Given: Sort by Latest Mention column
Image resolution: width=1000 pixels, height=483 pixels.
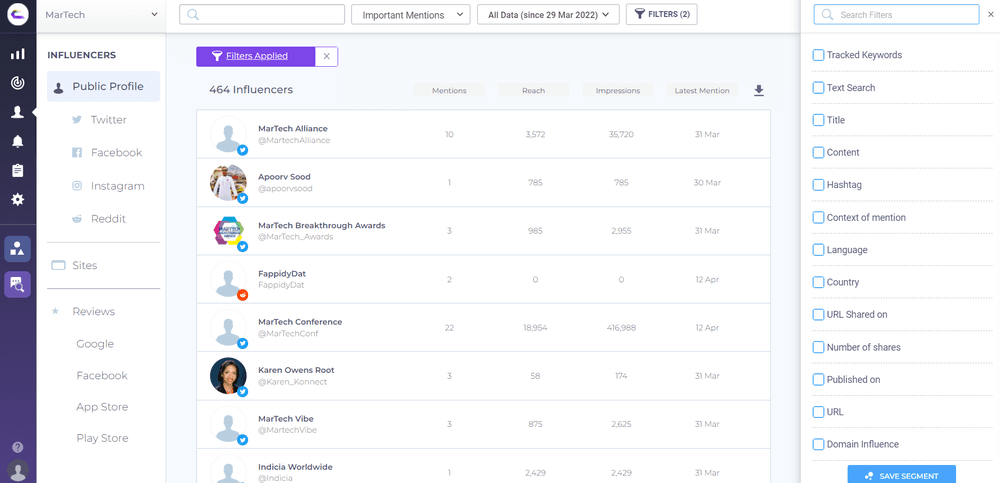Looking at the screenshot, I should pyautogui.click(x=702, y=91).
